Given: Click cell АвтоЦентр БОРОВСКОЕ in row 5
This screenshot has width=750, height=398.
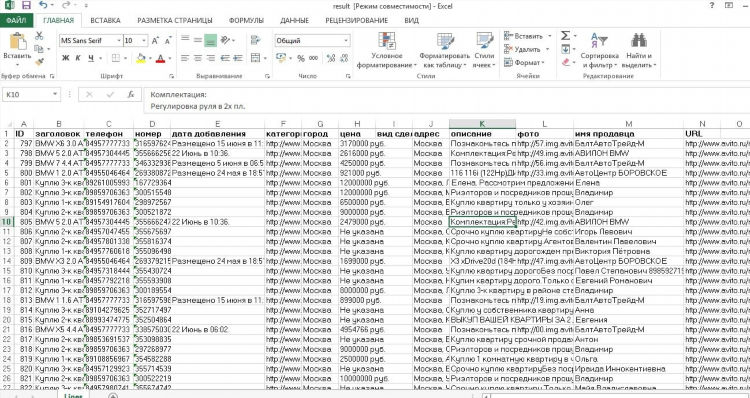Looking at the screenshot, I should (629, 173).
